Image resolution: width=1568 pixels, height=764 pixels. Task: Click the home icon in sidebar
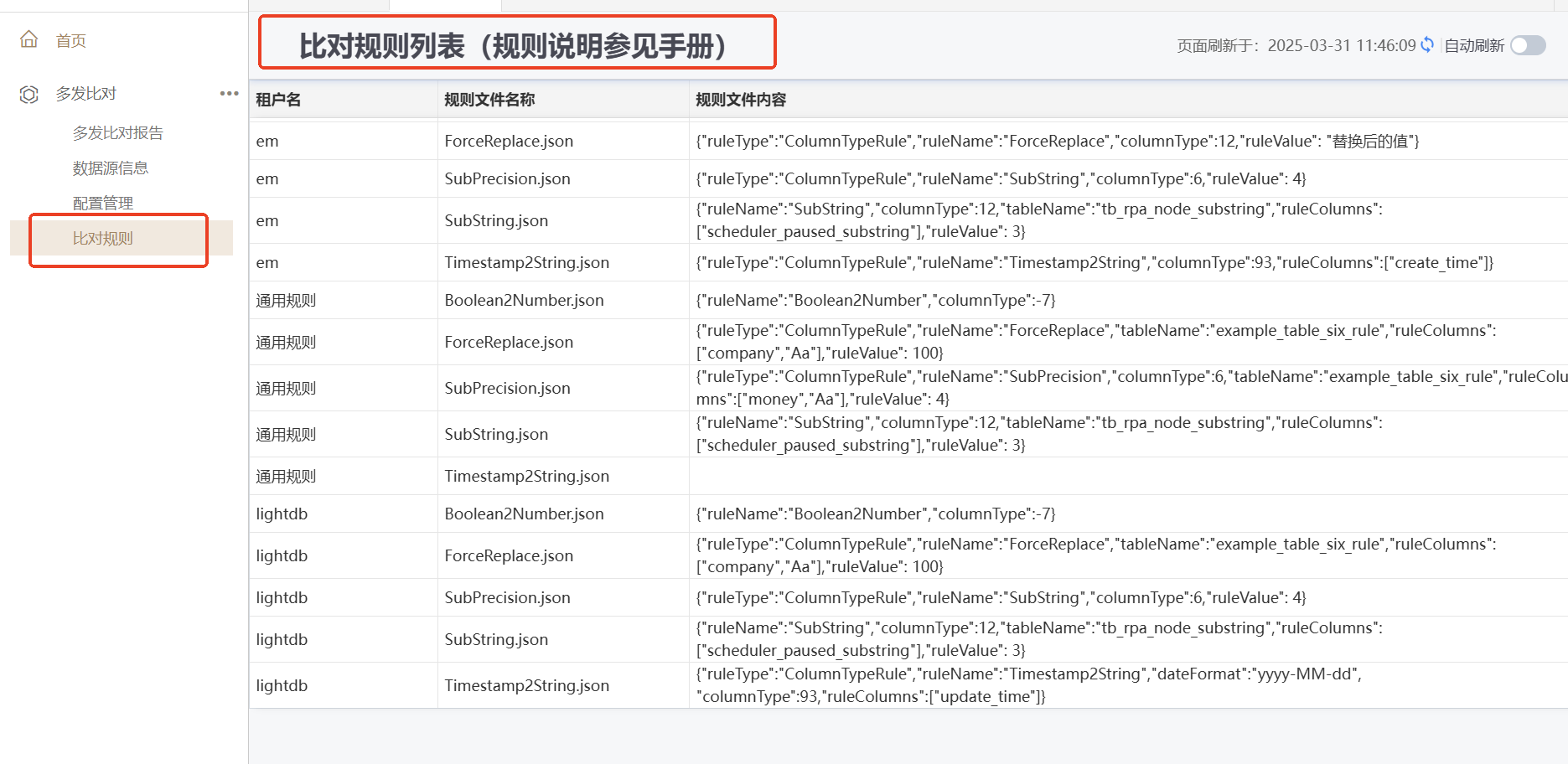29,39
